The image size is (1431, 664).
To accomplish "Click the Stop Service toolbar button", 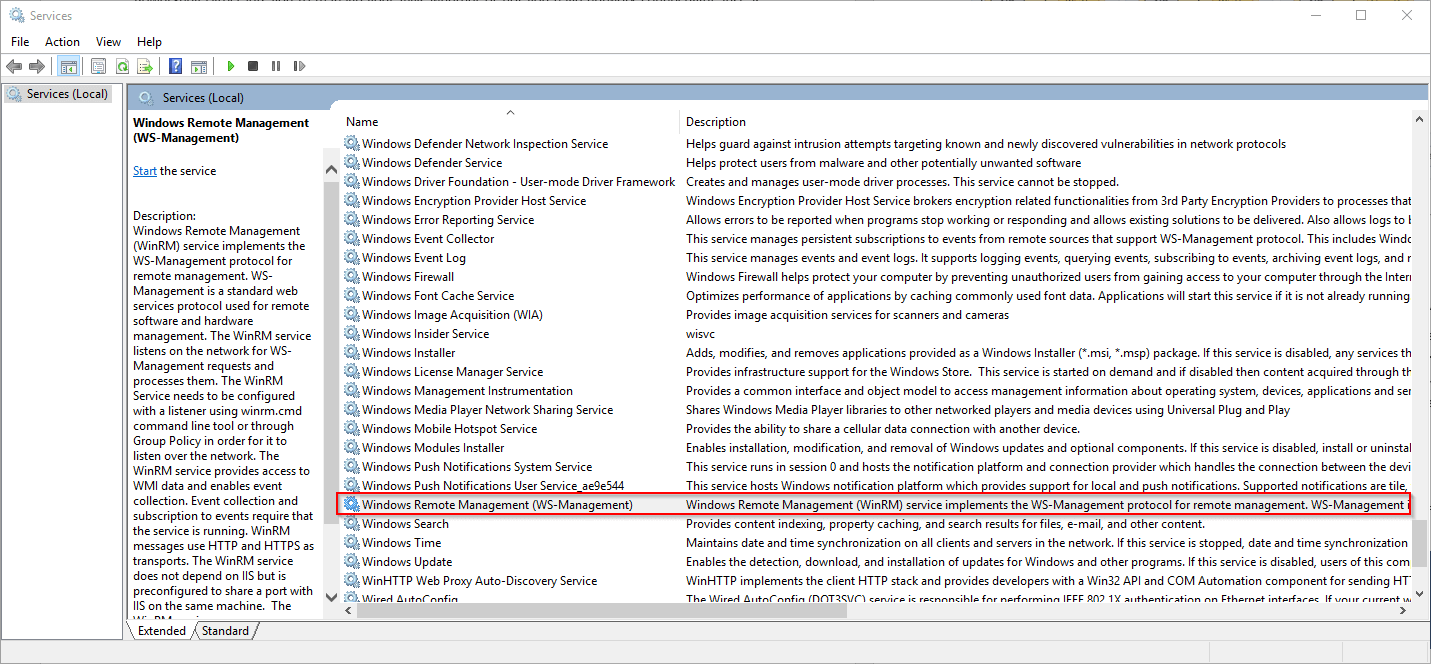I will pos(253,66).
